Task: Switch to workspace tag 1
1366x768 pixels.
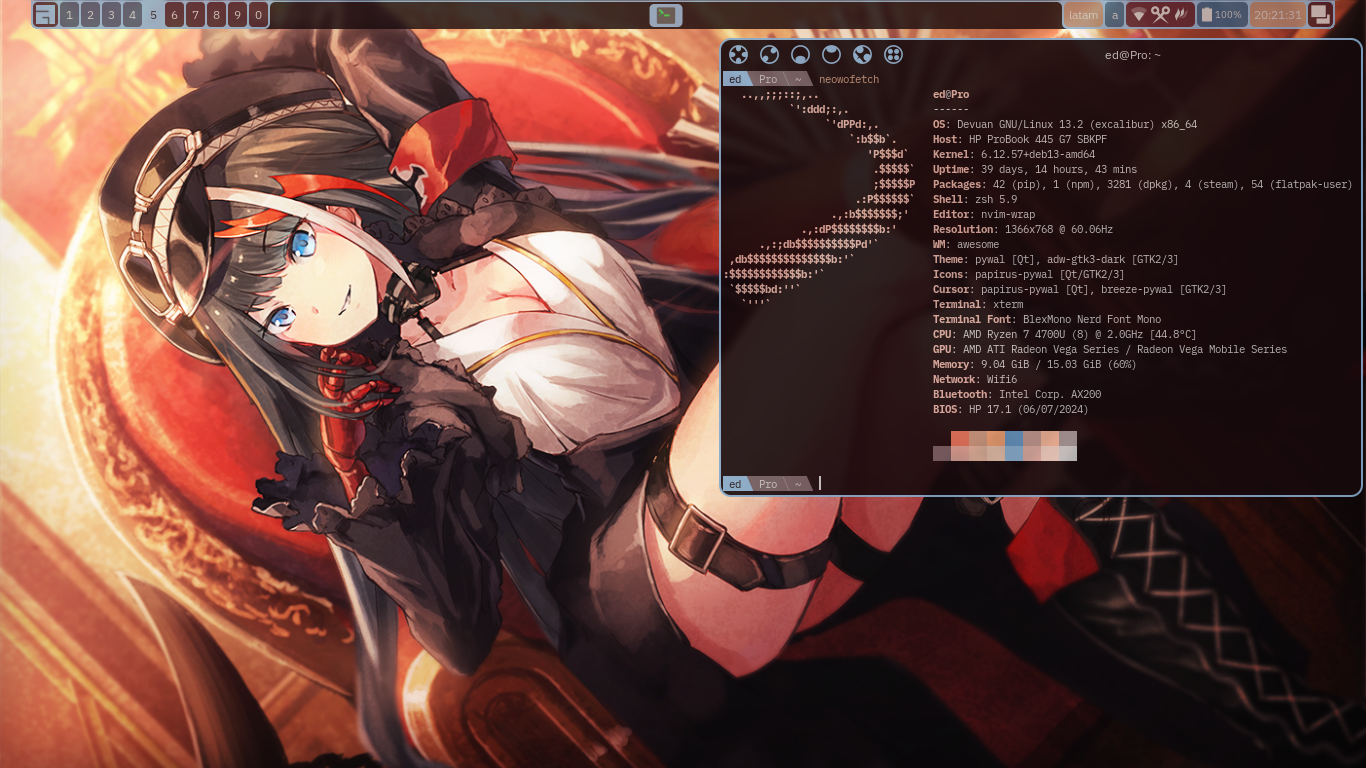Action: pos(70,15)
